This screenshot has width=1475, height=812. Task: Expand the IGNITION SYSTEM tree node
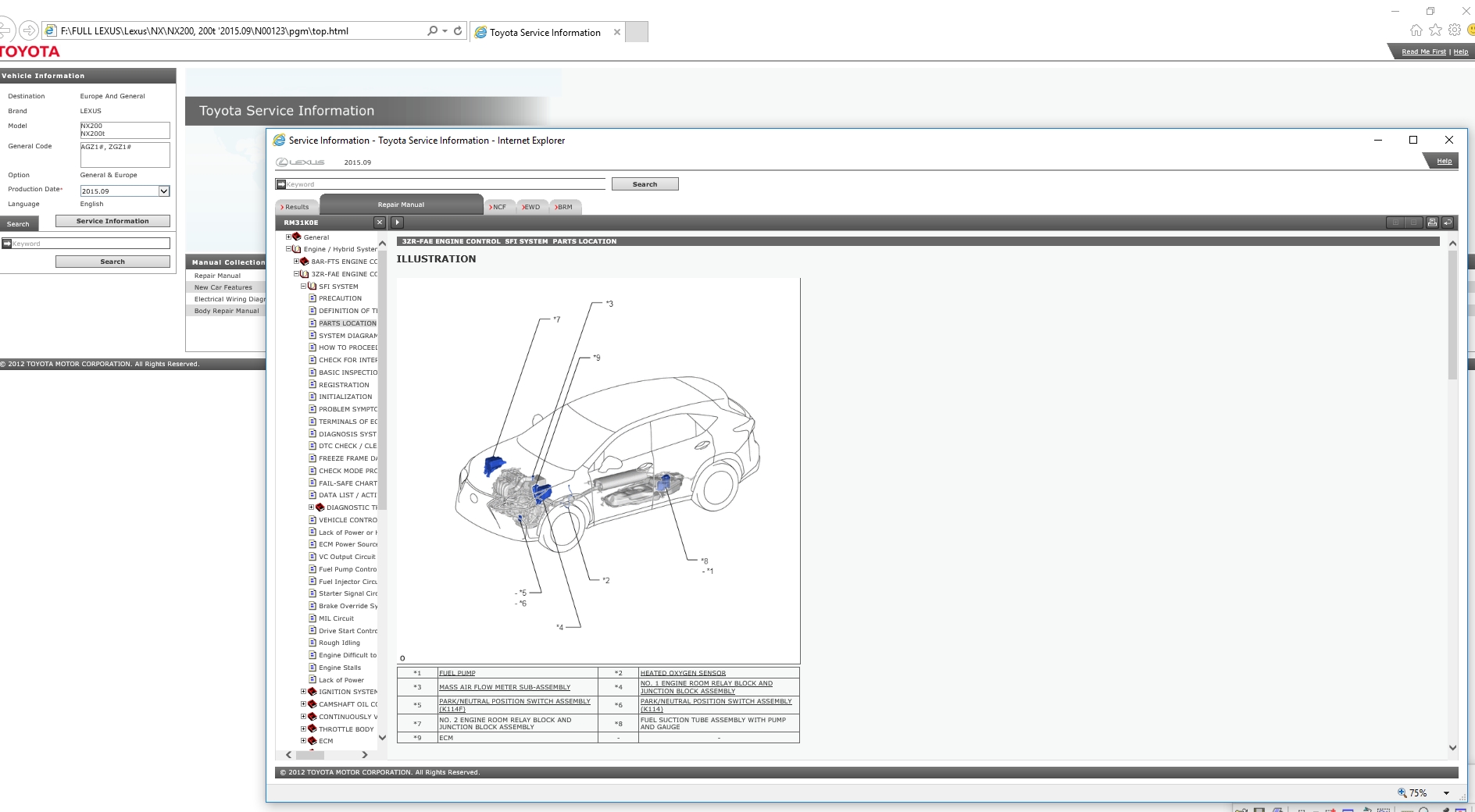pos(303,692)
